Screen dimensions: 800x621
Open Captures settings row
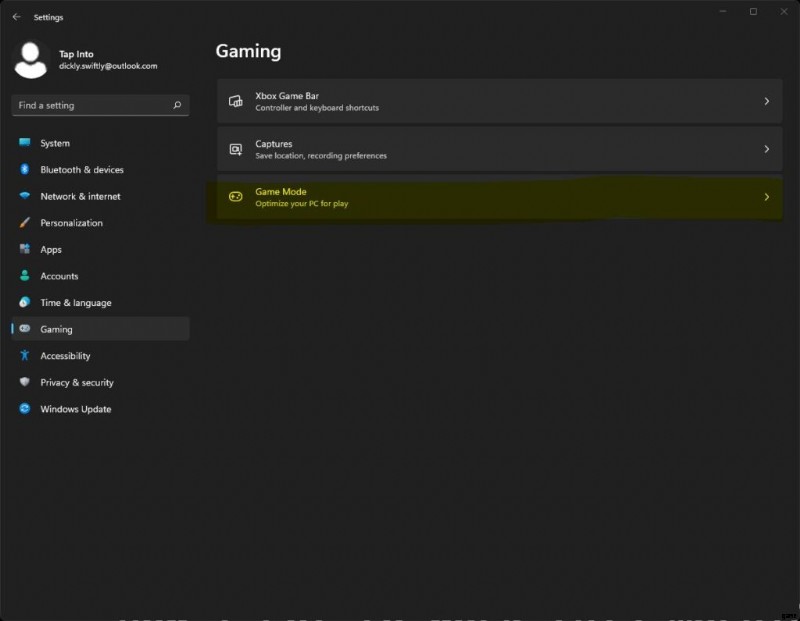(x=499, y=149)
